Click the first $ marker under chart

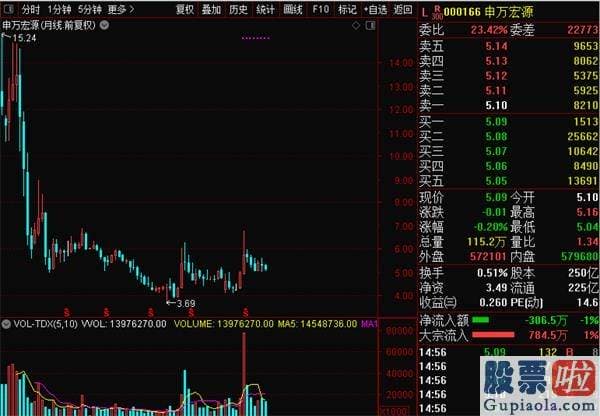pos(67,312)
